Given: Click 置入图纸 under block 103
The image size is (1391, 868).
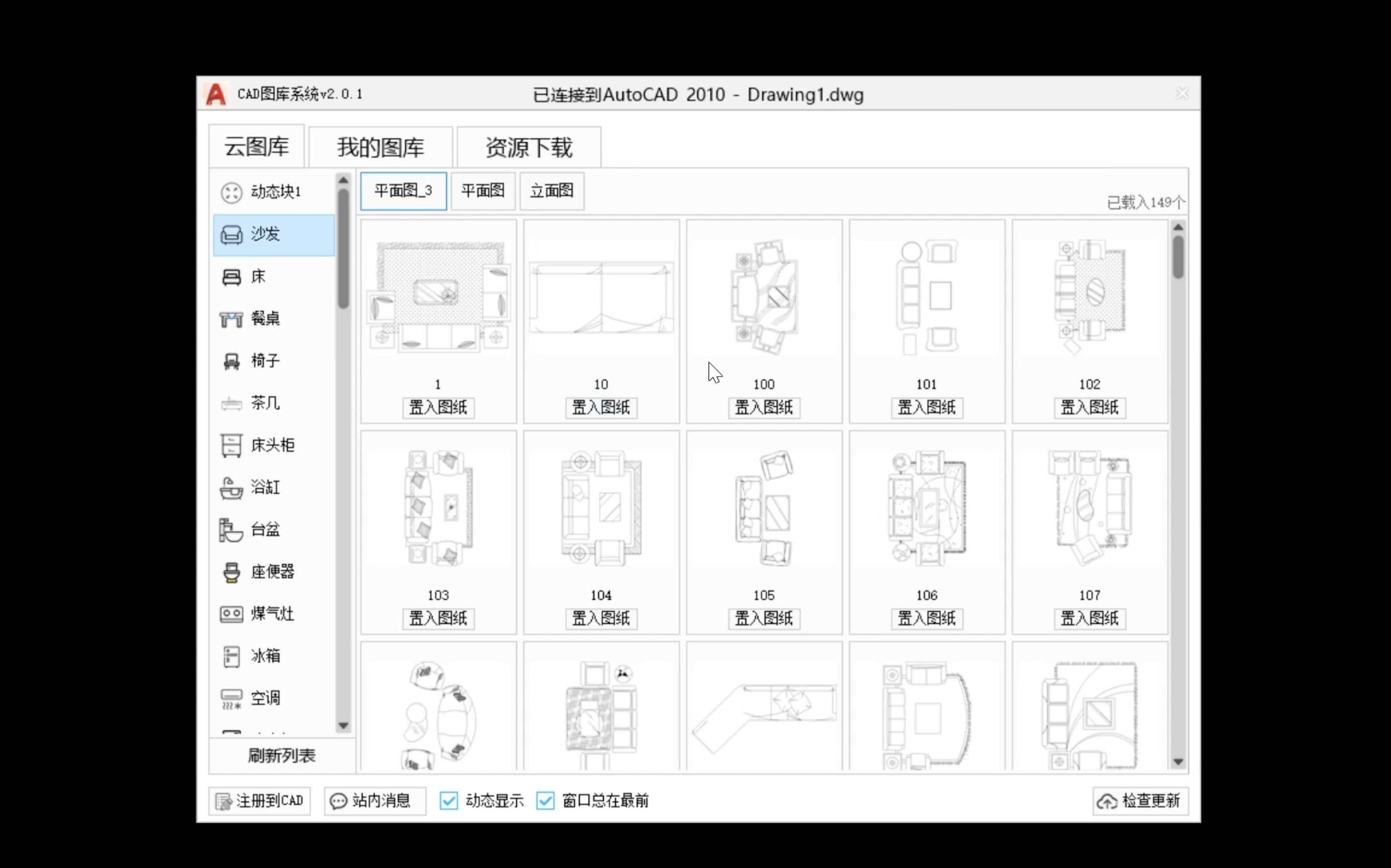Looking at the screenshot, I should click(x=438, y=618).
